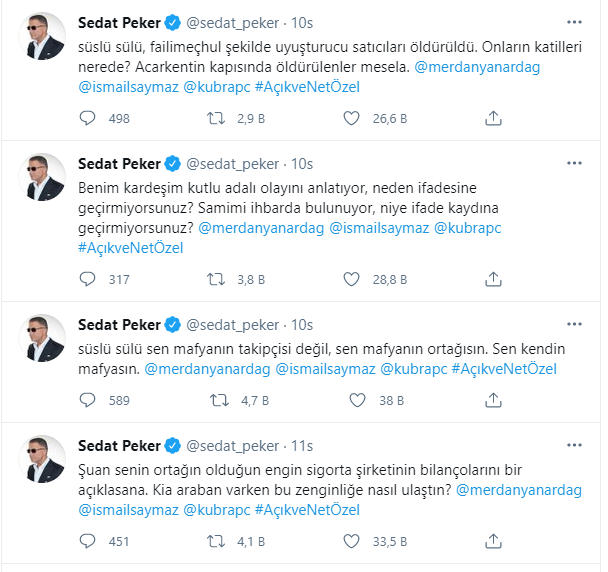
Task: Share the tweet about Acarkent killings
Action: click(493, 118)
